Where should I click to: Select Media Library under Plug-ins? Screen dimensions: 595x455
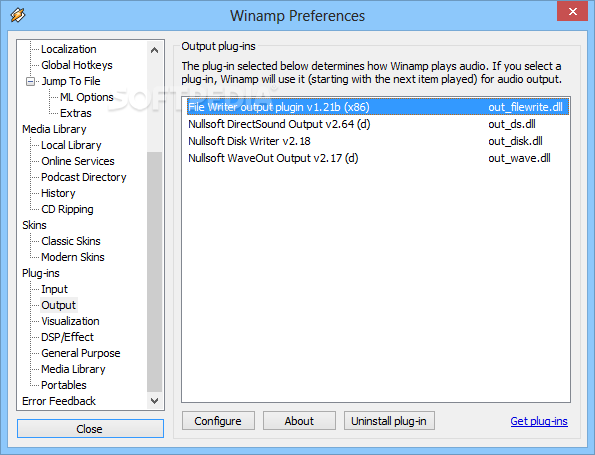coord(73,369)
